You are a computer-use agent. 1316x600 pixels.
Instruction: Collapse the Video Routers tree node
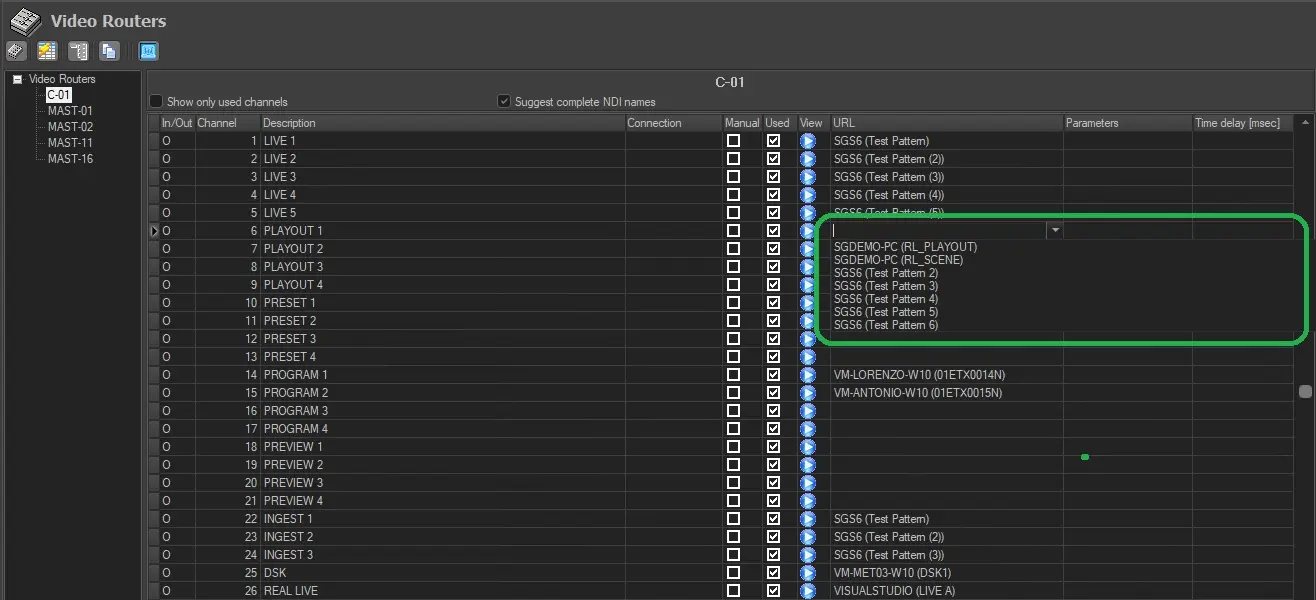tap(17, 79)
